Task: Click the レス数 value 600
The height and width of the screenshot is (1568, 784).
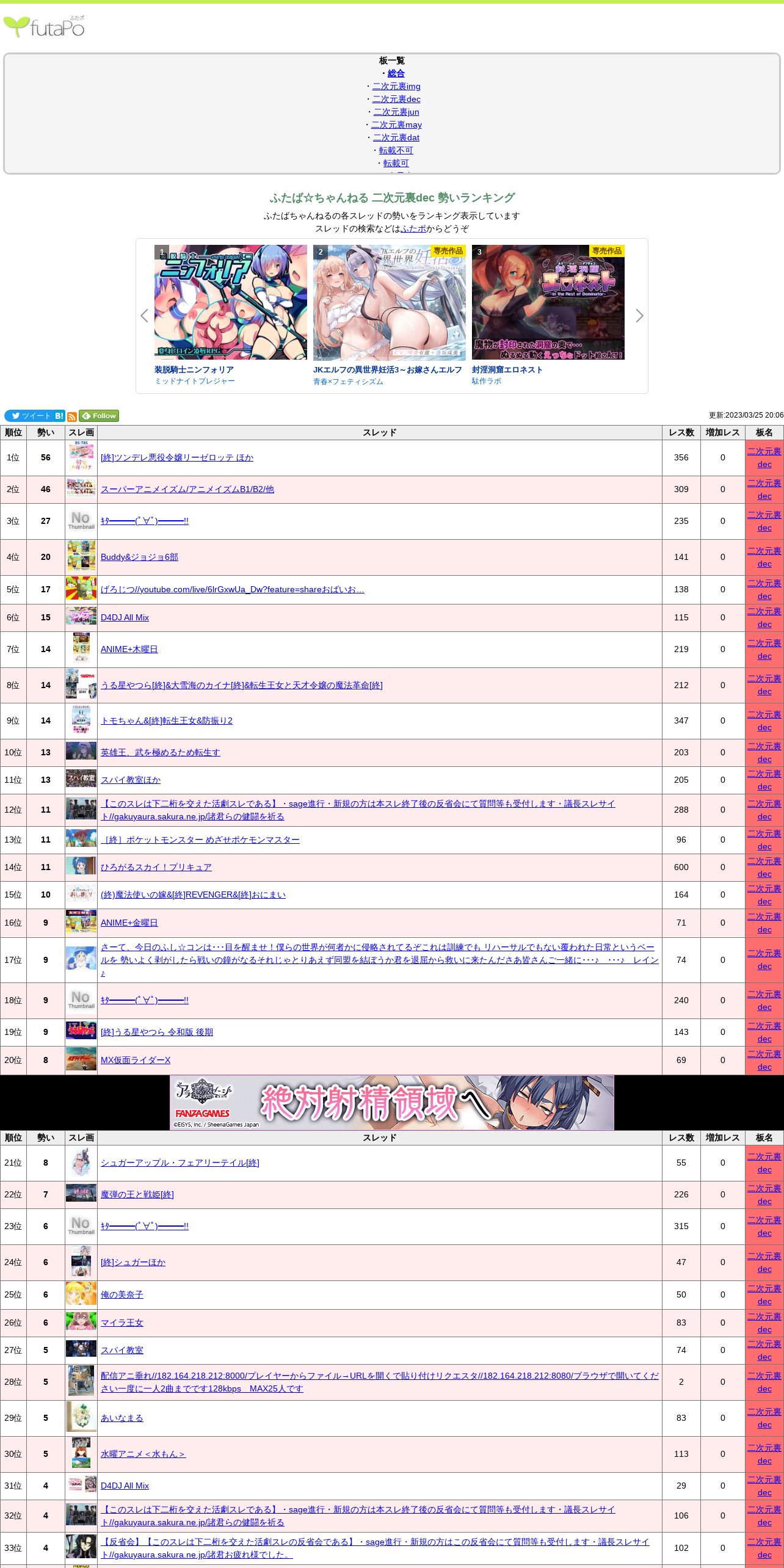Action: coord(681,867)
